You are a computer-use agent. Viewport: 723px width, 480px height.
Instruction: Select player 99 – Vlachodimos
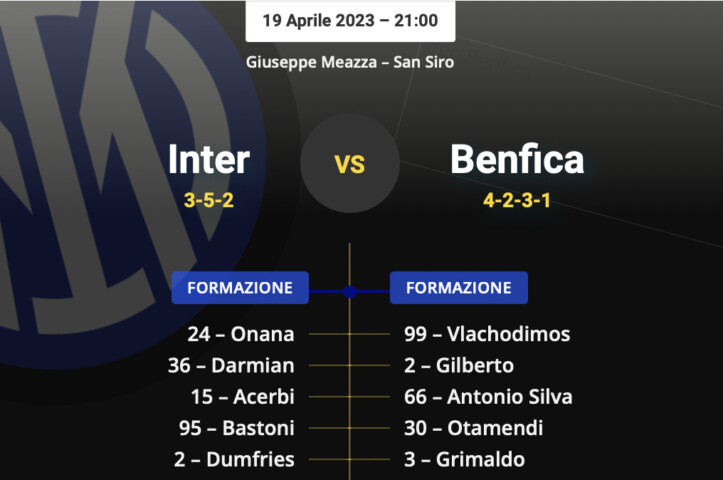487,334
